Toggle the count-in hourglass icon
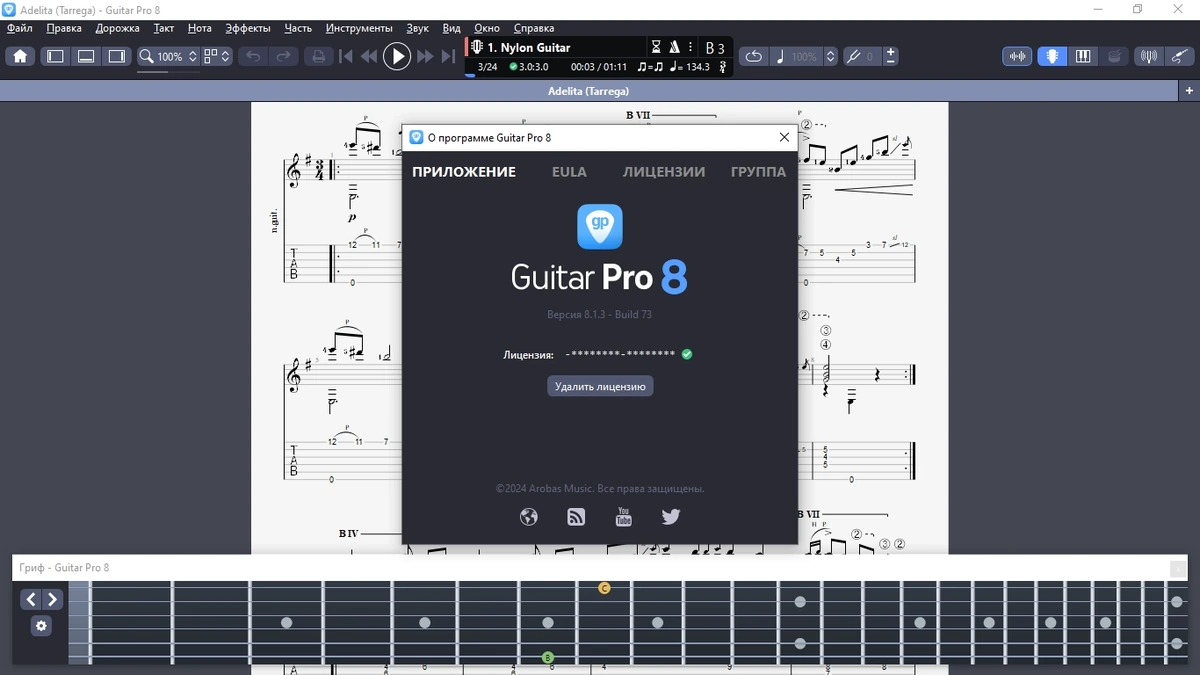The width and height of the screenshot is (1200, 675). click(x=656, y=47)
